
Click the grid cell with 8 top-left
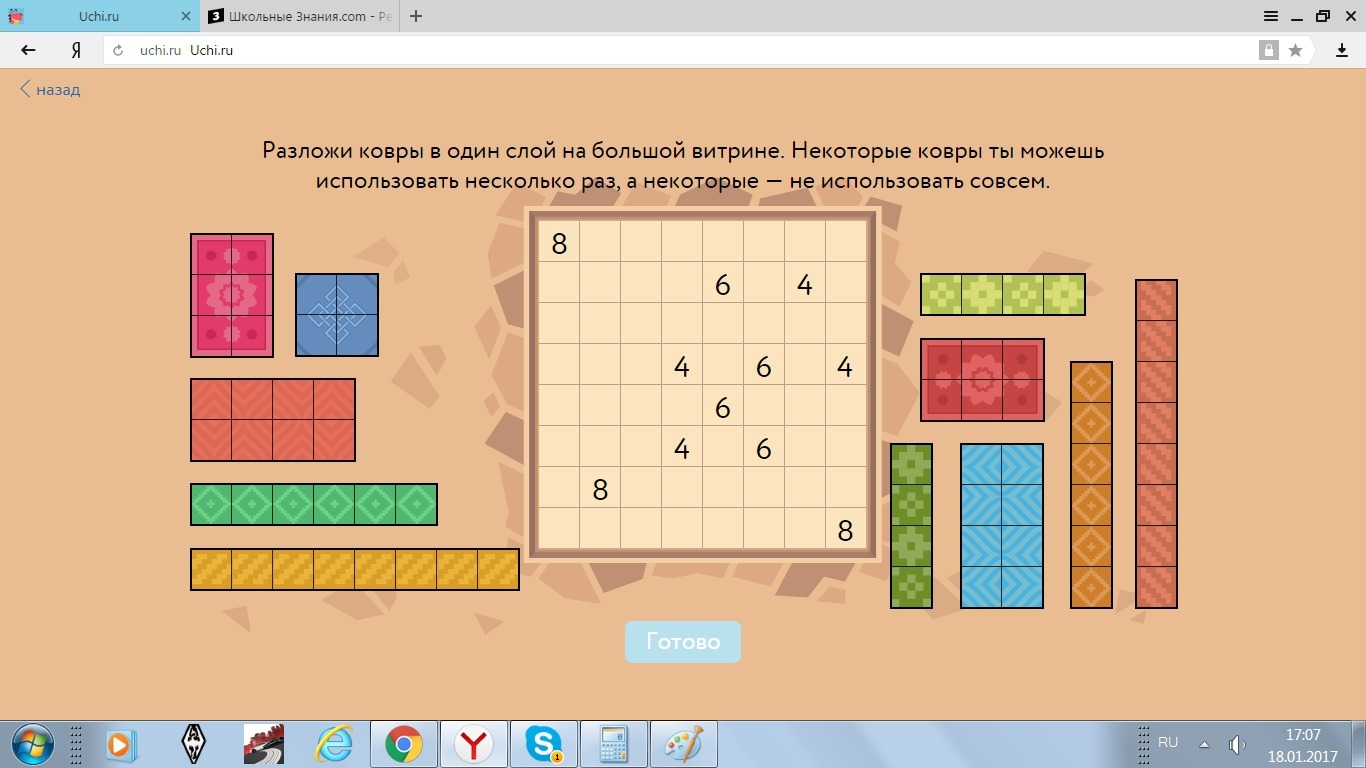click(559, 243)
